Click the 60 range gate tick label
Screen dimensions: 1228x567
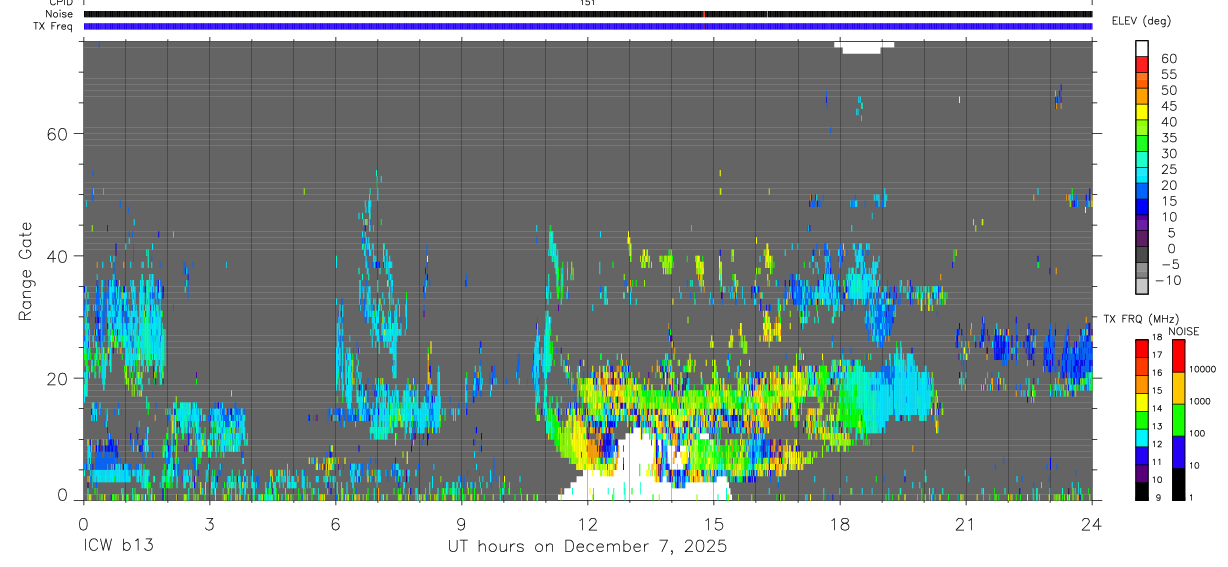point(56,133)
